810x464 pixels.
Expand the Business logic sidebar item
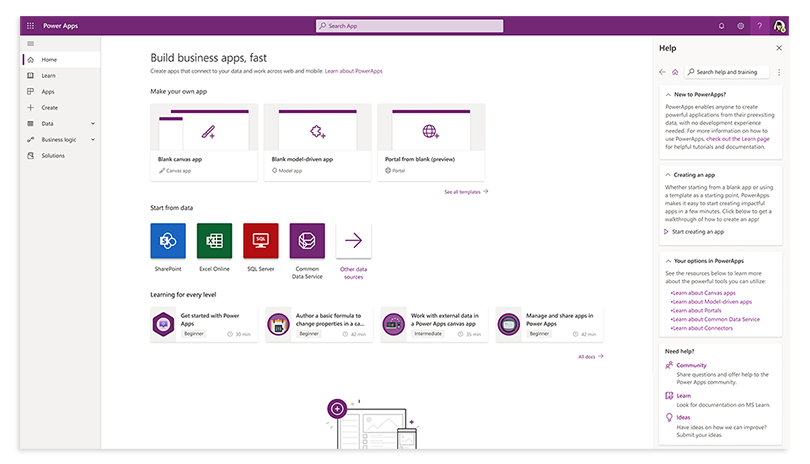(x=92, y=139)
